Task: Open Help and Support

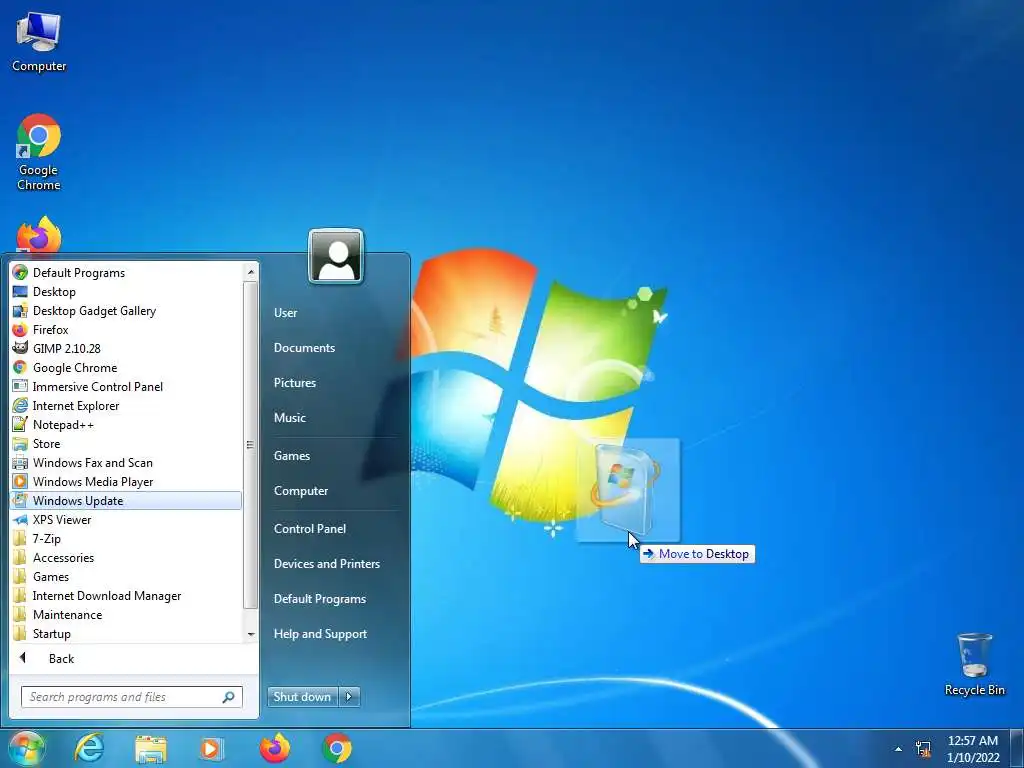Action: pyautogui.click(x=320, y=633)
